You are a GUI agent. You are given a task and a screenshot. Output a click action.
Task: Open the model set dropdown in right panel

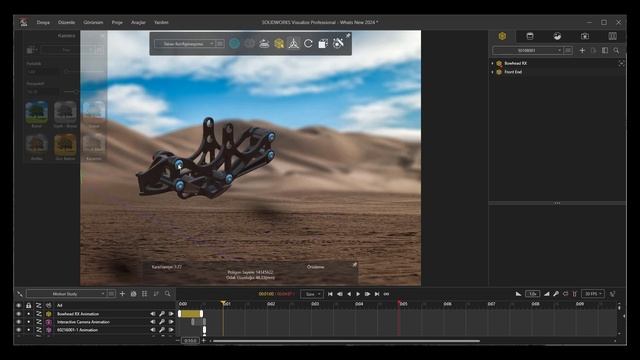pyautogui.click(x=527, y=51)
